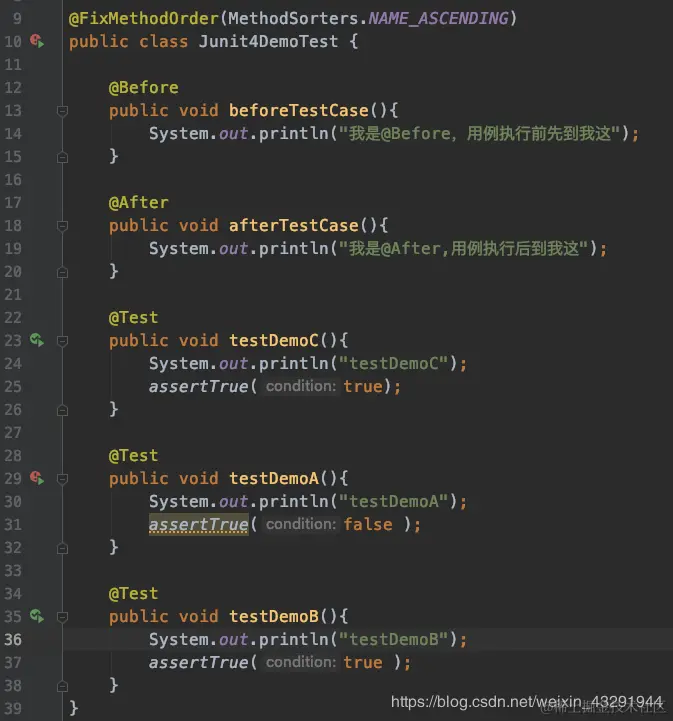
Task: Click testDemoC method name
Action: pos(274,340)
